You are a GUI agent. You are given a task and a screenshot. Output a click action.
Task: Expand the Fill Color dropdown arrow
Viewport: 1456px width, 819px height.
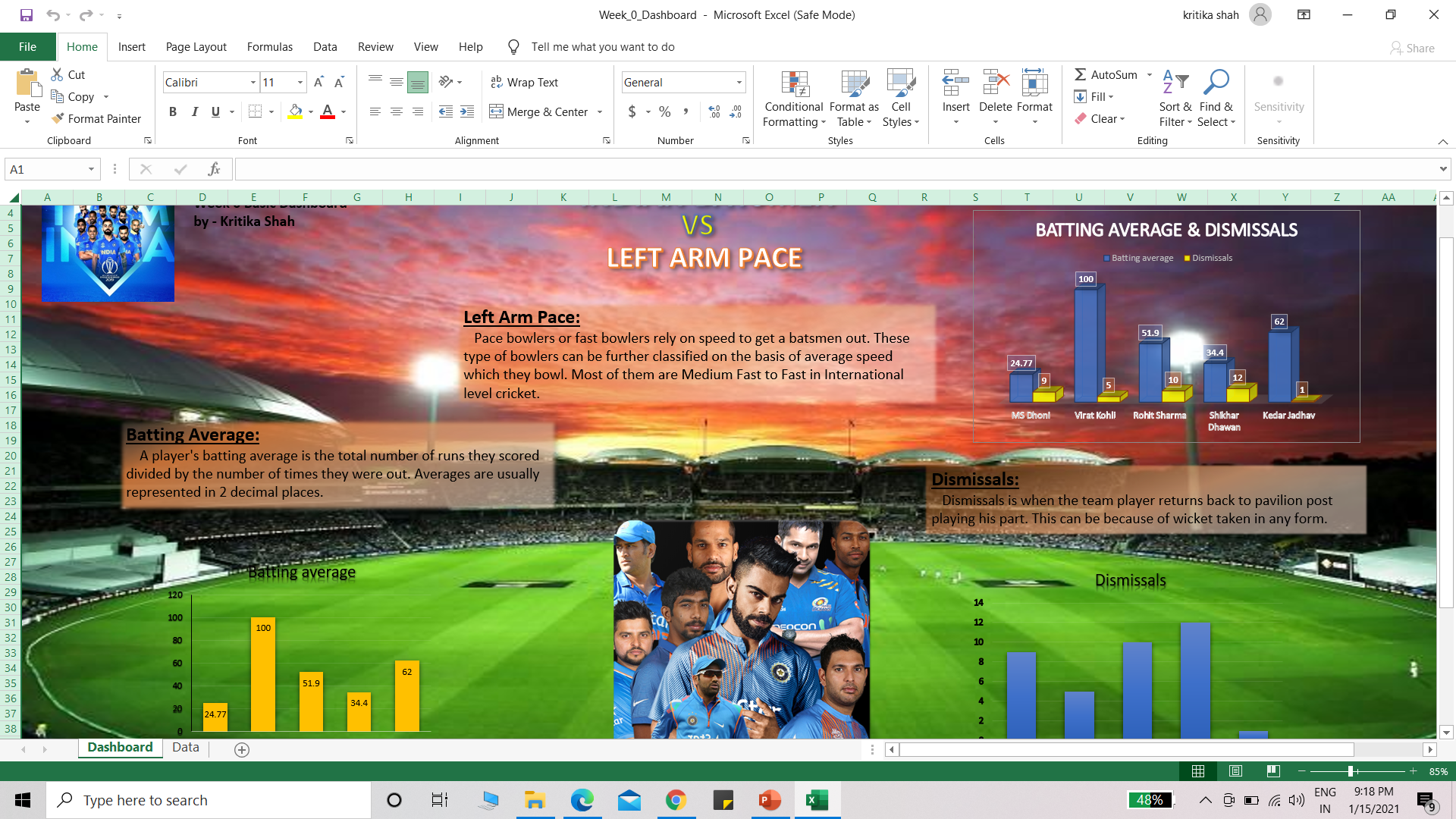point(310,111)
